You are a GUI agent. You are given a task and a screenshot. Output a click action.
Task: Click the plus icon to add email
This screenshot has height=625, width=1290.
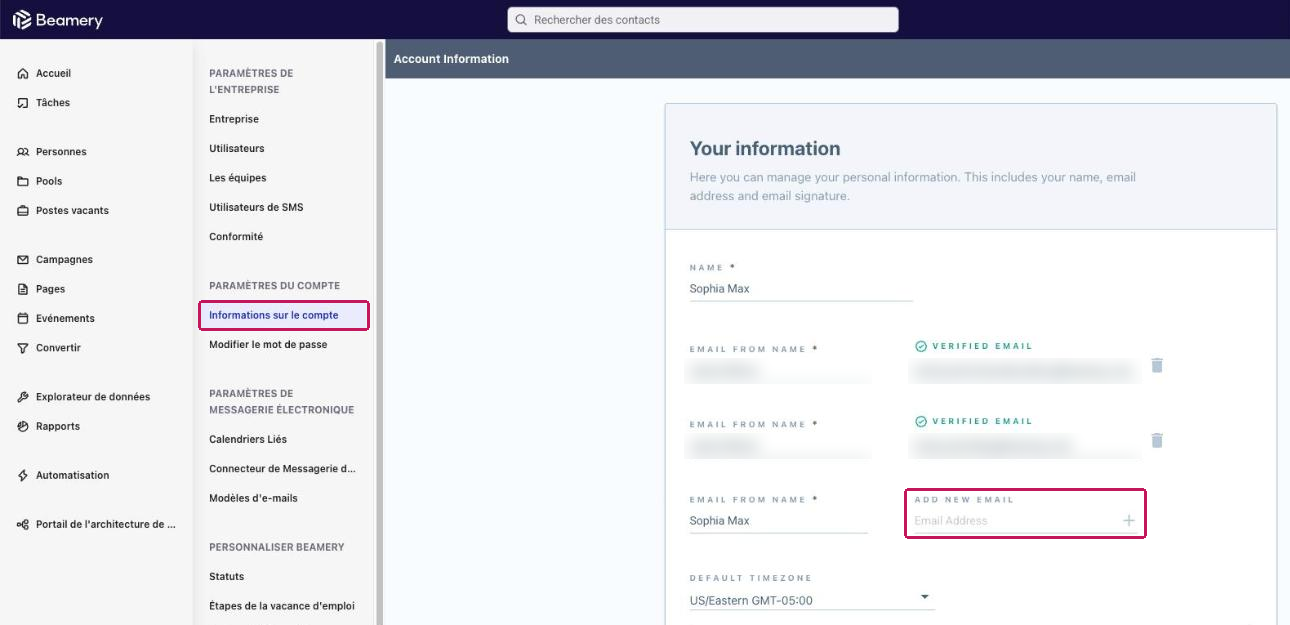(x=1129, y=521)
